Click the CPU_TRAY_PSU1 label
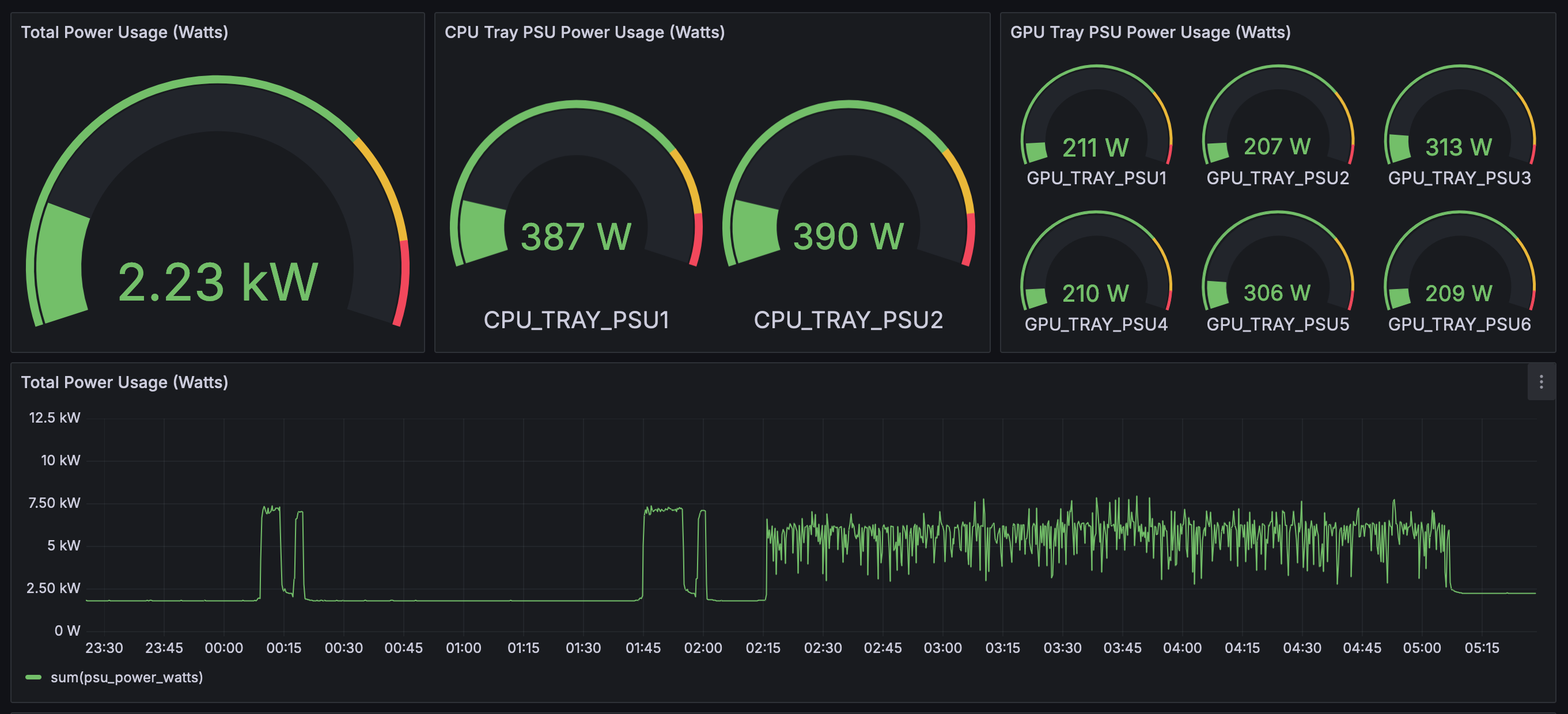Viewport: 1568px width, 714px height. coord(576,320)
